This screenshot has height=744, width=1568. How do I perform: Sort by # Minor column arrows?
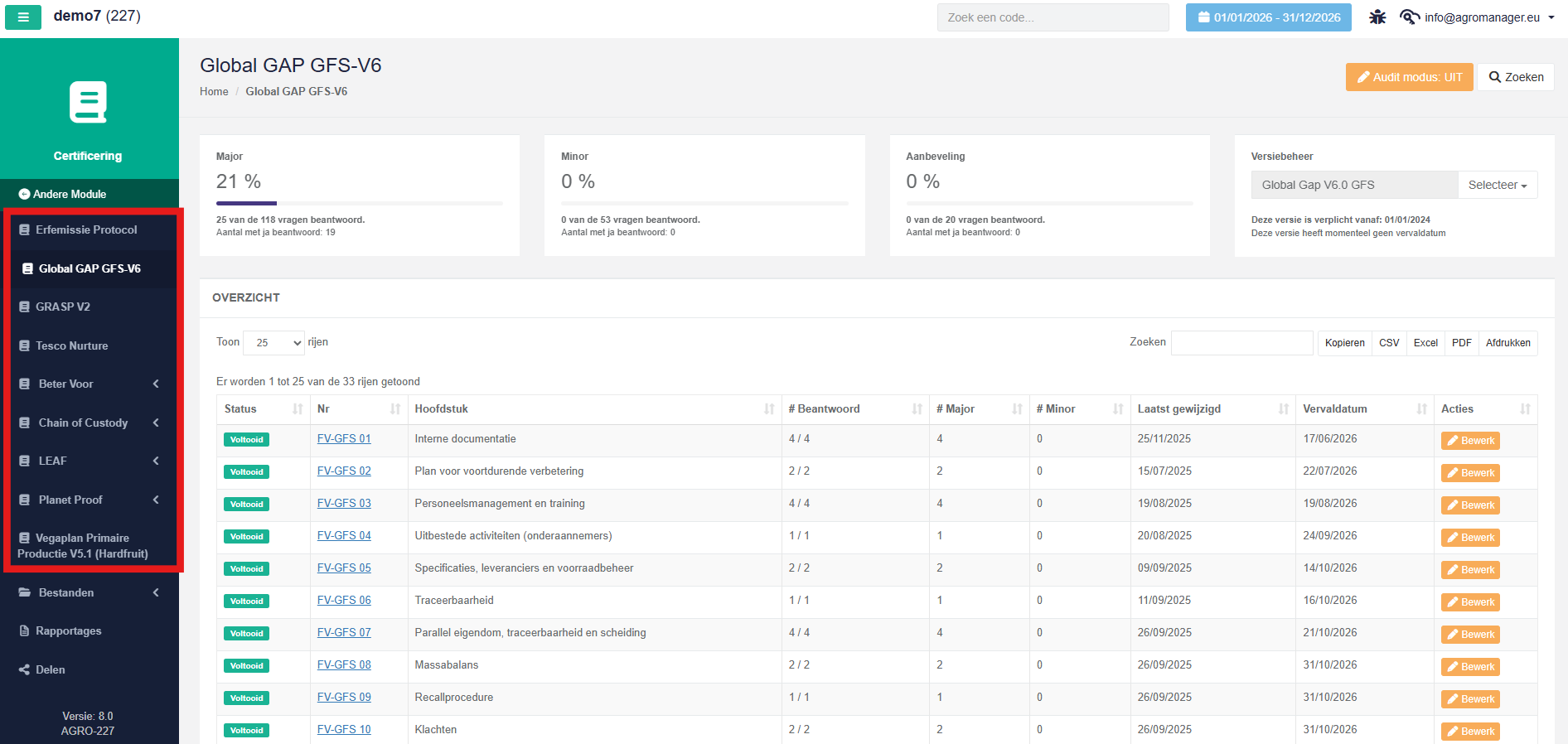click(x=1118, y=409)
